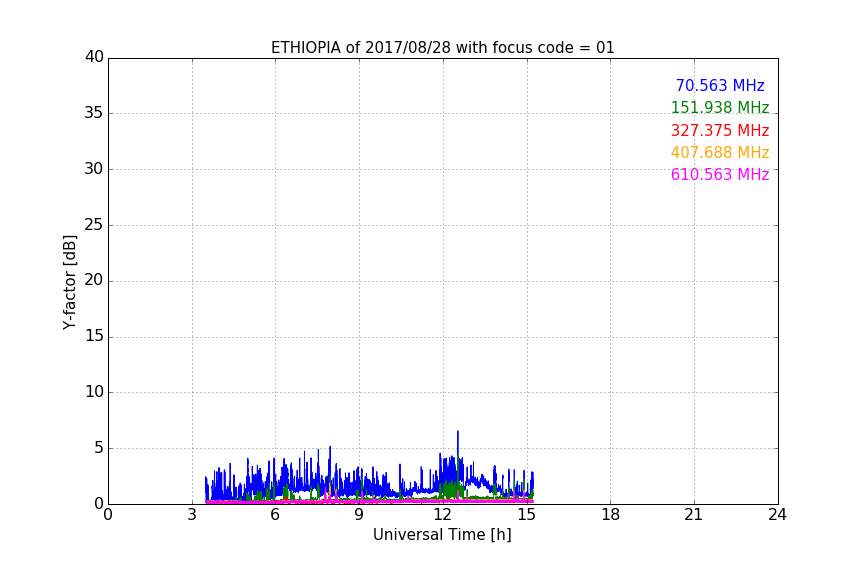
Task: Click the x-axis tick value 21
Action: click(694, 515)
